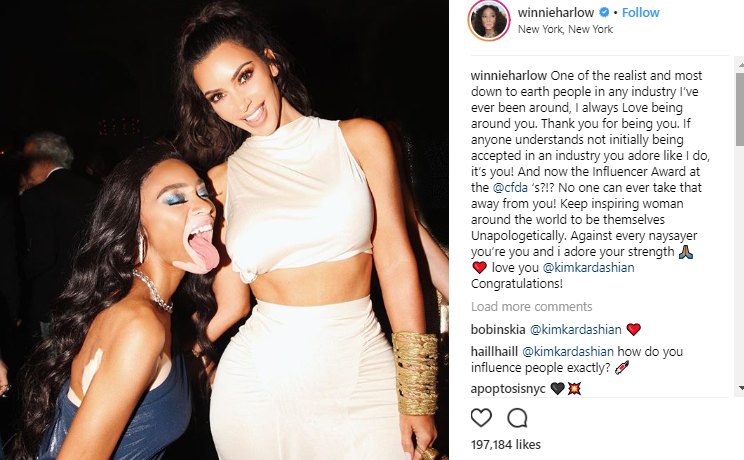744x460 pixels.
Task: Follow the winnieharlow account
Action: click(640, 12)
